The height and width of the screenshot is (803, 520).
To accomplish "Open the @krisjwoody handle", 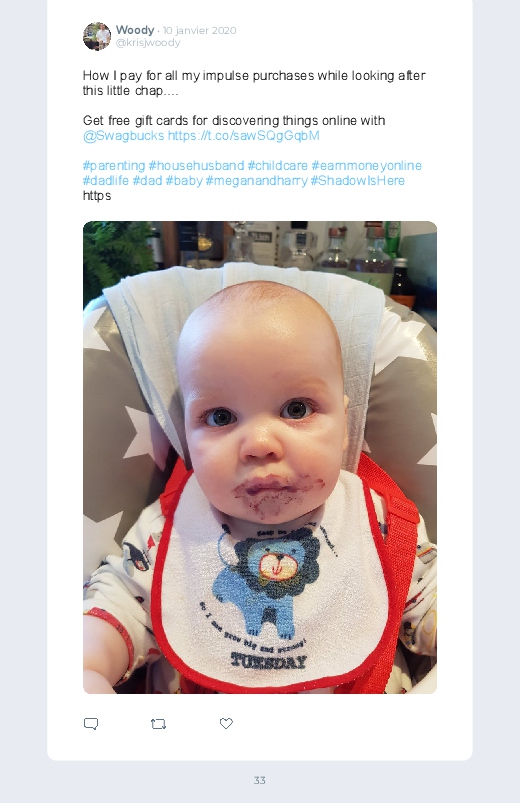I will click(148, 43).
